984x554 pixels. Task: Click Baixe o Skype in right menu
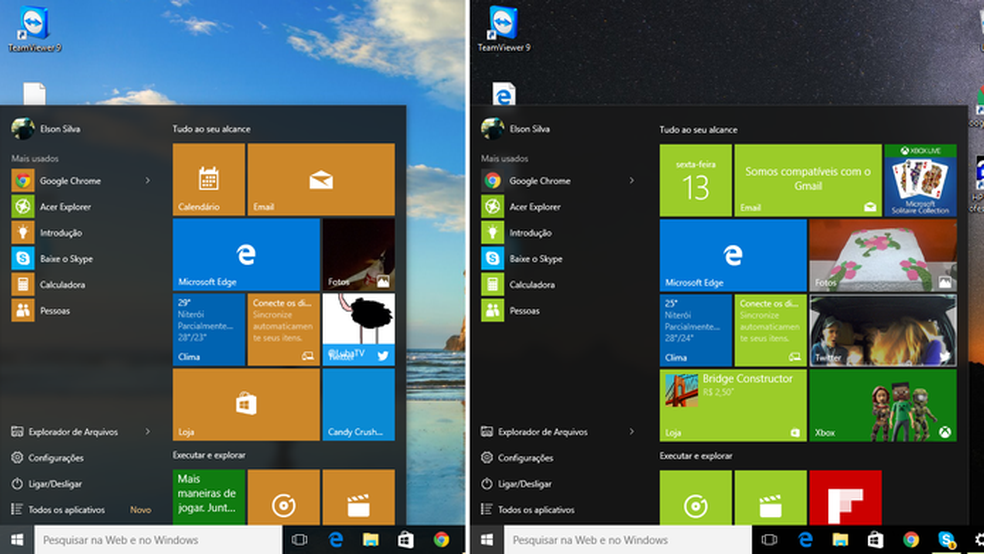[522, 258]
